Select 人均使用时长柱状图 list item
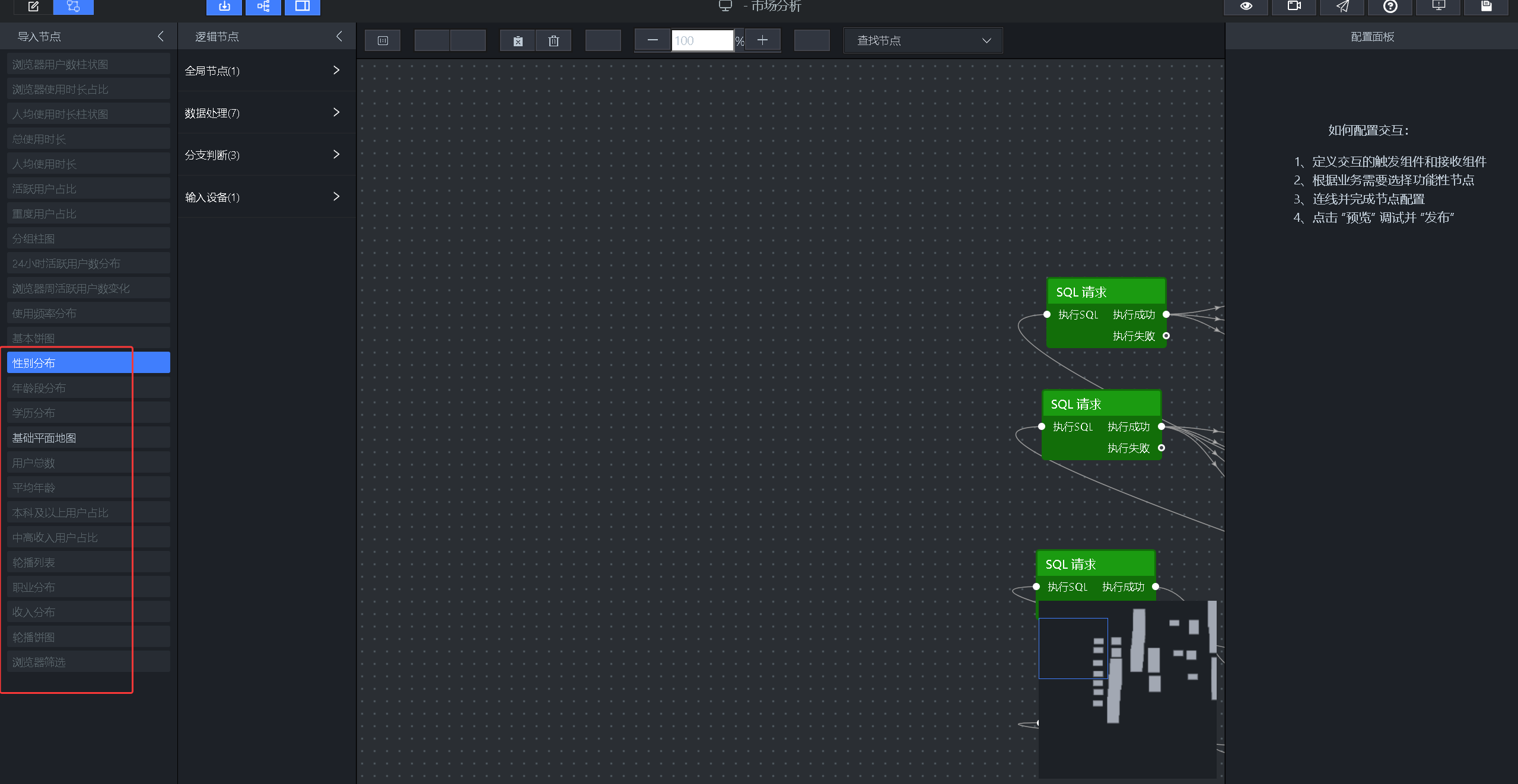This screenshot has height=784, width=1518. point(88,114)
